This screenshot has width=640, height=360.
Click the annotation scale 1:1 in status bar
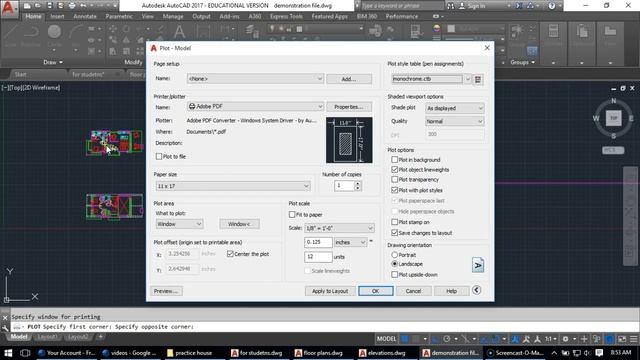point(549,339)
